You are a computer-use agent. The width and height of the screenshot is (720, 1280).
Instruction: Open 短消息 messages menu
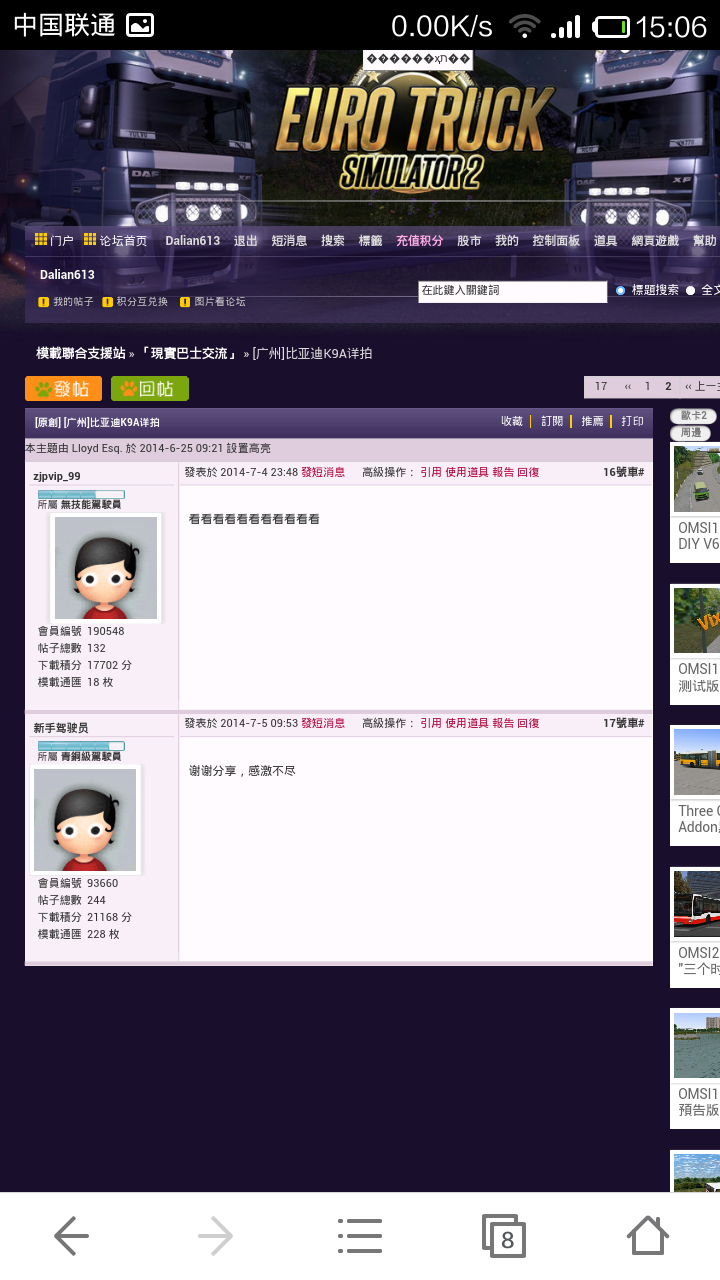point(289,240)
